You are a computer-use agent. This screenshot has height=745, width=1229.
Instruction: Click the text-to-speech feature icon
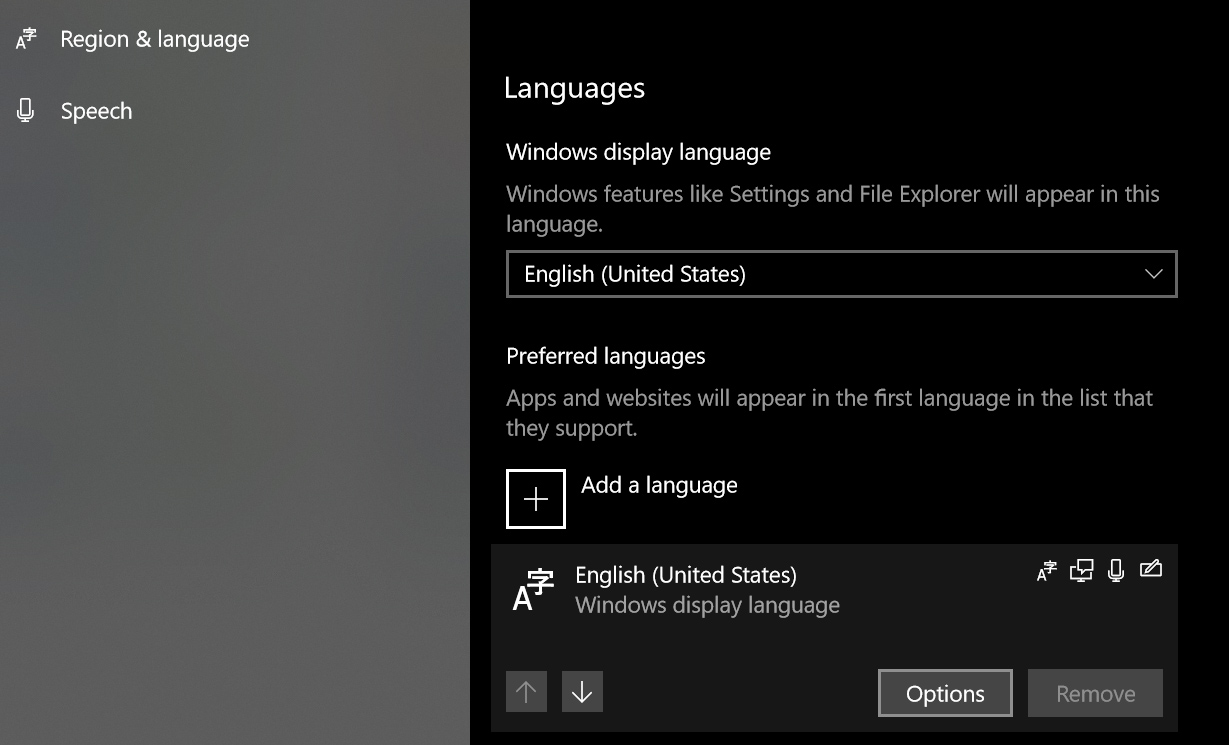click(x=1081, y=571)
